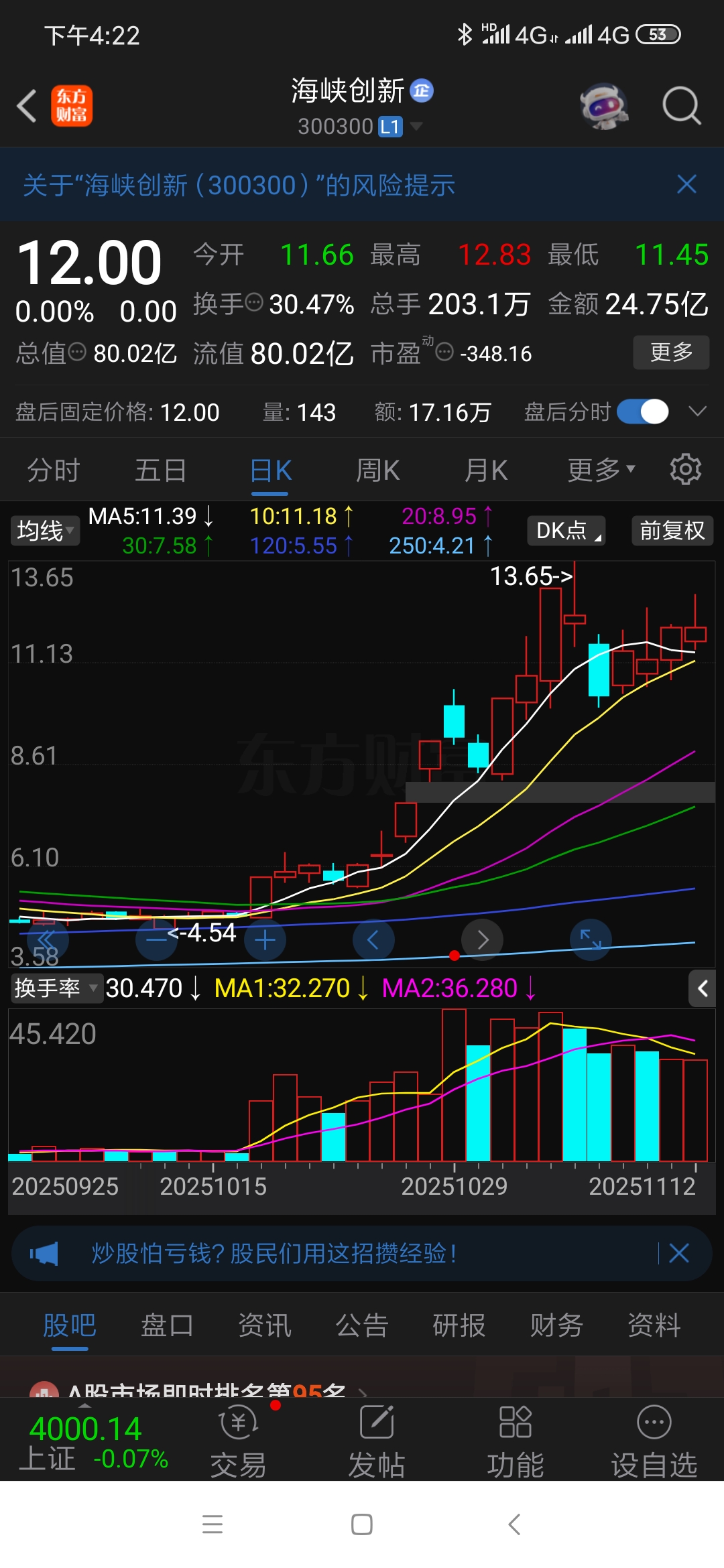Open chart settings gear icon

pyautogui.click(x=685, y=469)
